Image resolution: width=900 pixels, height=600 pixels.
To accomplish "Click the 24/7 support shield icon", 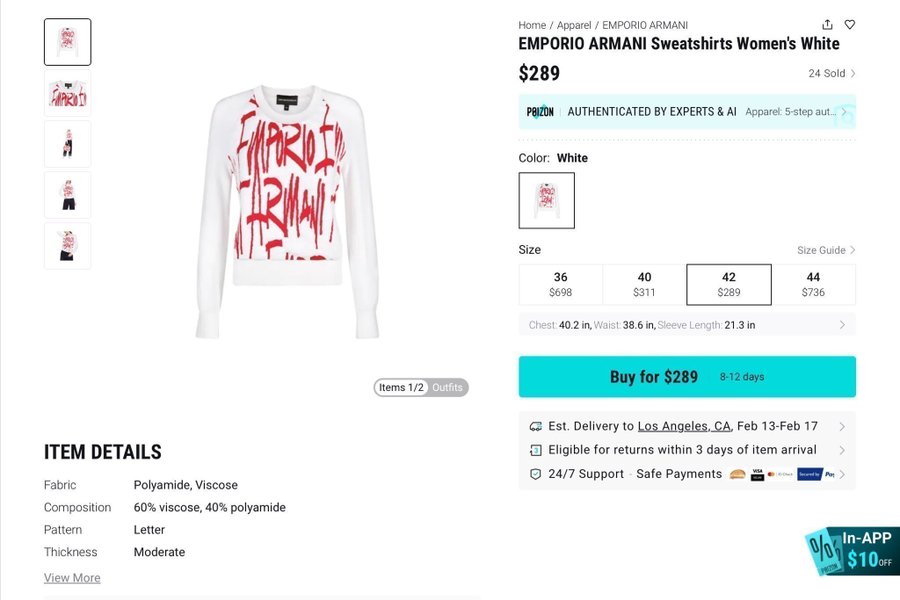I will coord(536,474).
